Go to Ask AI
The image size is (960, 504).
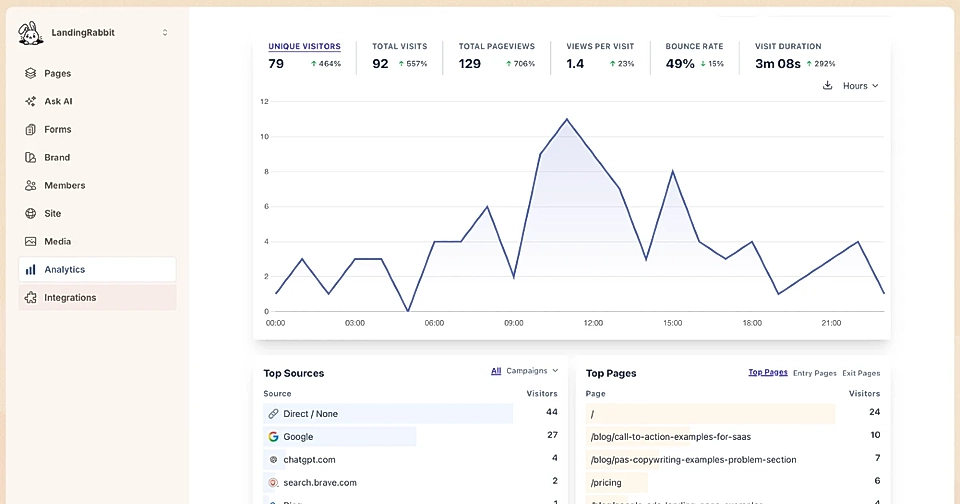pyautogui.click(x=97, y=102)
